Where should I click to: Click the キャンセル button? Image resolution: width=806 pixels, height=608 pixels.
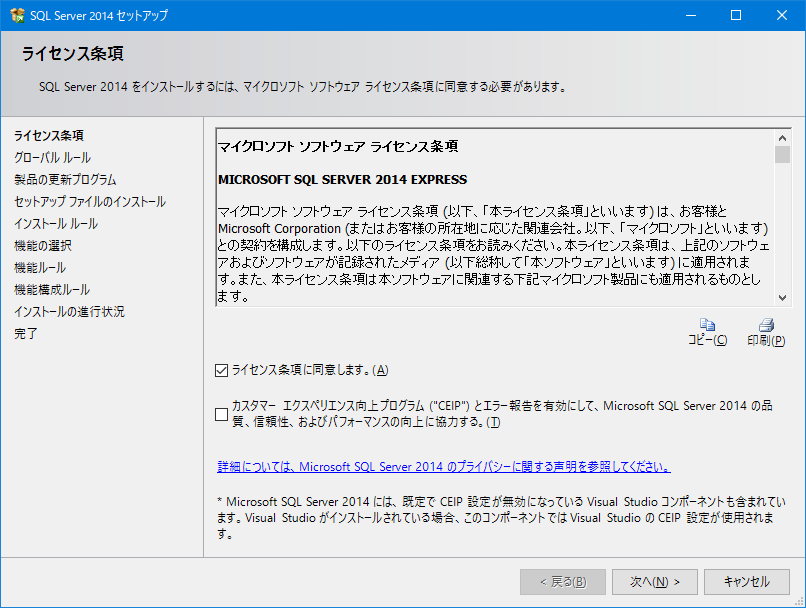click(747, 582)
